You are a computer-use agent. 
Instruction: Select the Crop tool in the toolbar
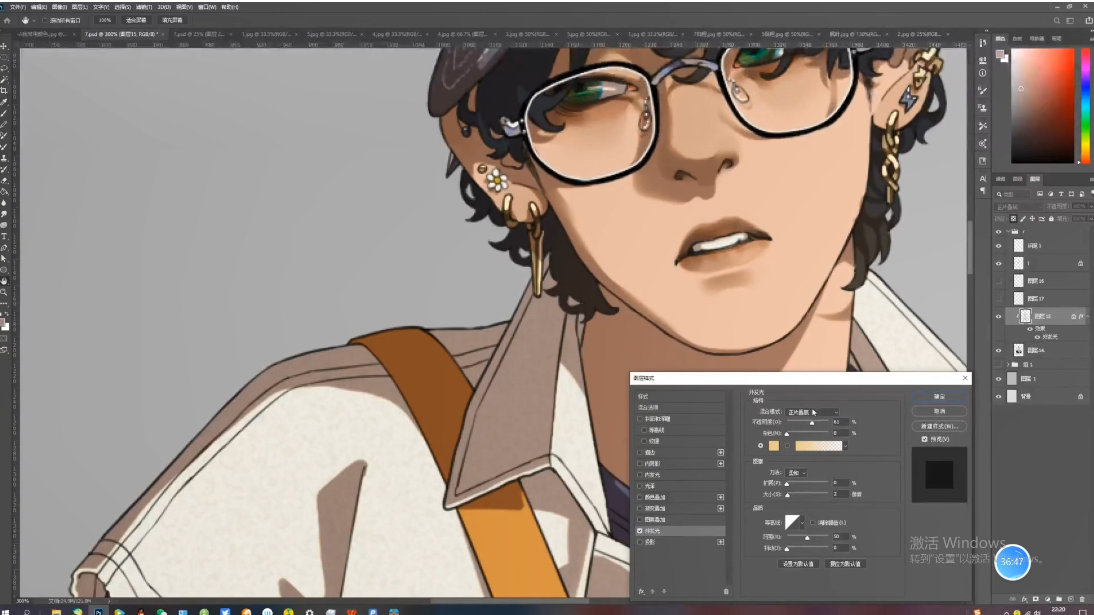(x=4, y=91)
